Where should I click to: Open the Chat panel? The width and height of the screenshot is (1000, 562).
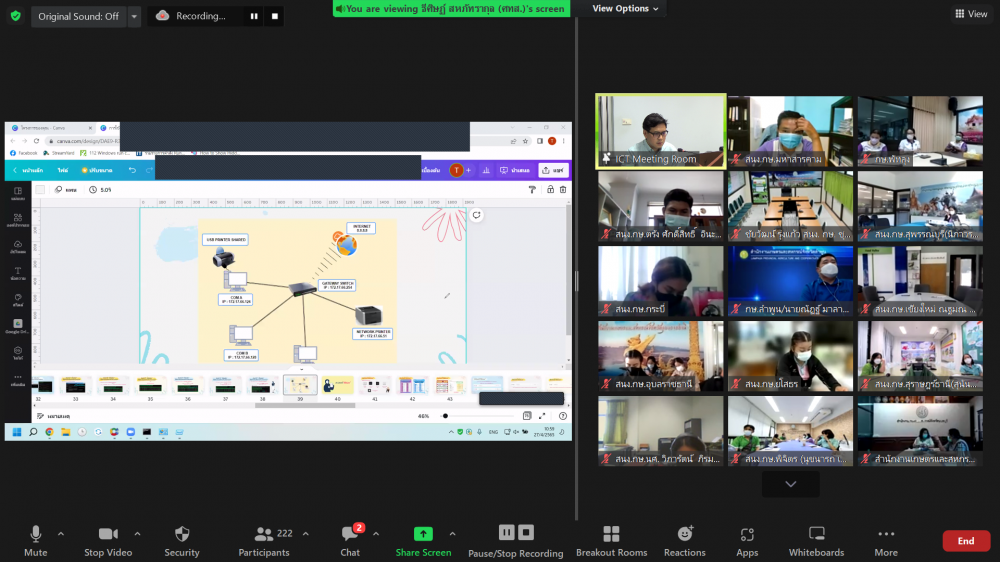[x=350, y=535]
